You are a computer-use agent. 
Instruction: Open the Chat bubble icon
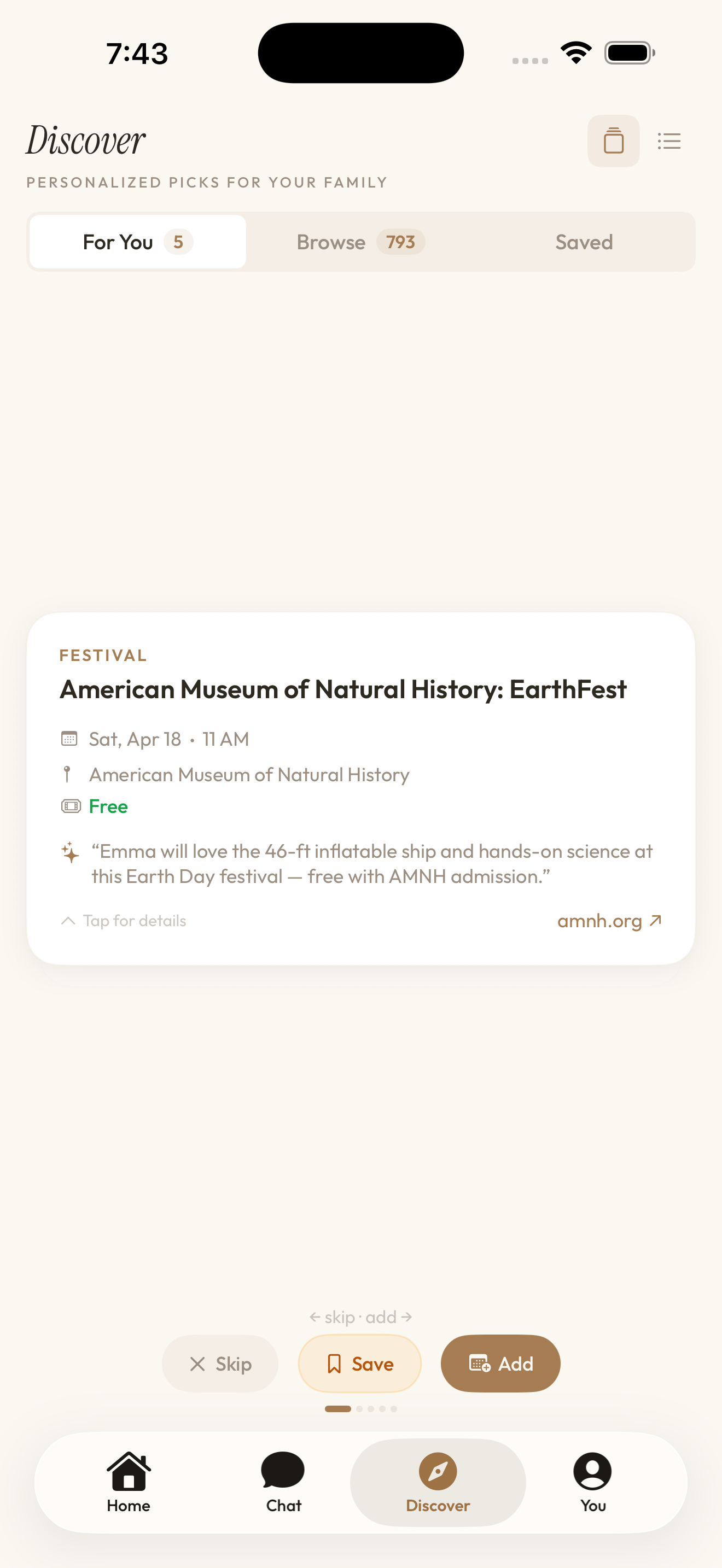(283, 1471)
